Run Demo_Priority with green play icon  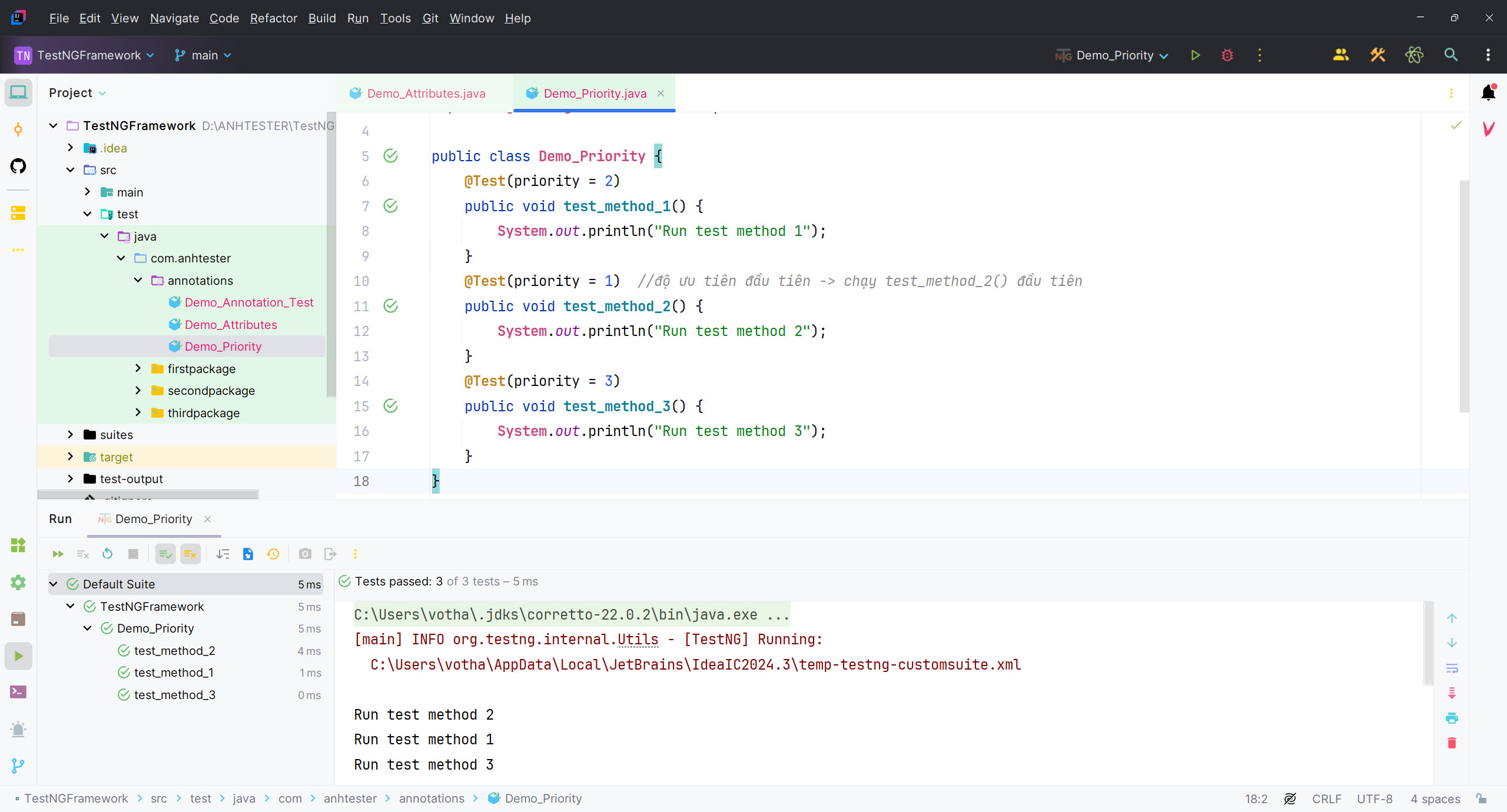click(x=1195, y=55)
